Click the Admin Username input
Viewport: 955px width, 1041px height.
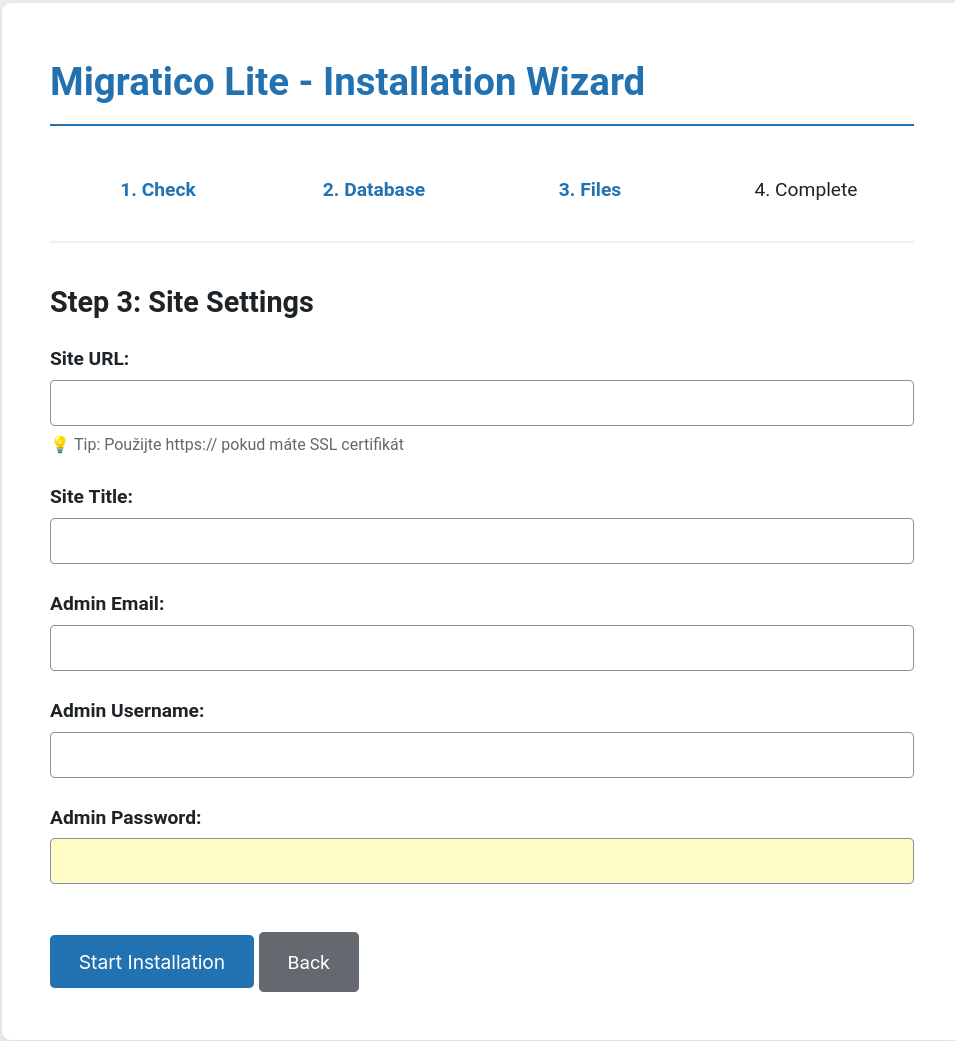point(482,755)
